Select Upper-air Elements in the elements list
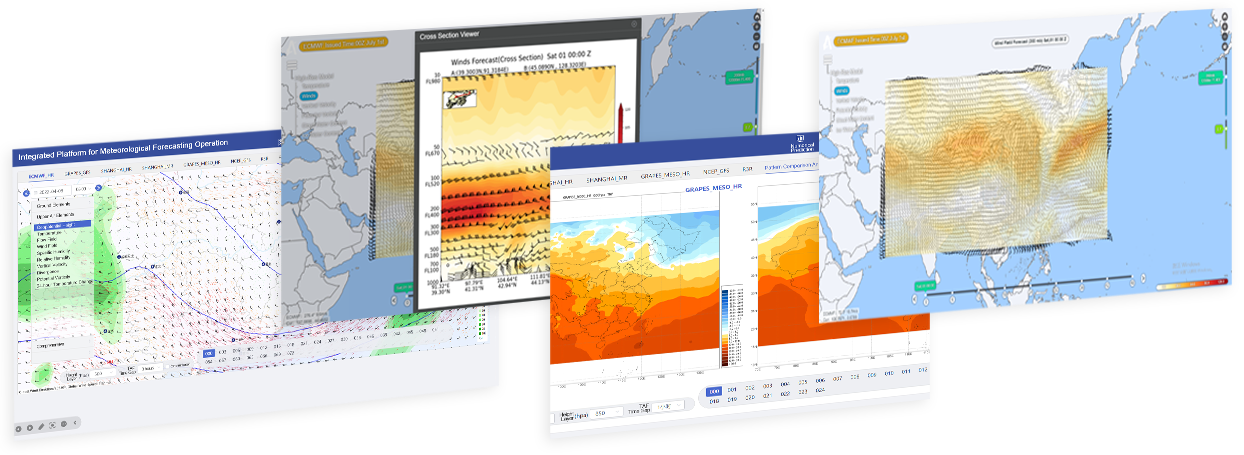This screenshot has width=1244, height=455. tap(55, 215)
